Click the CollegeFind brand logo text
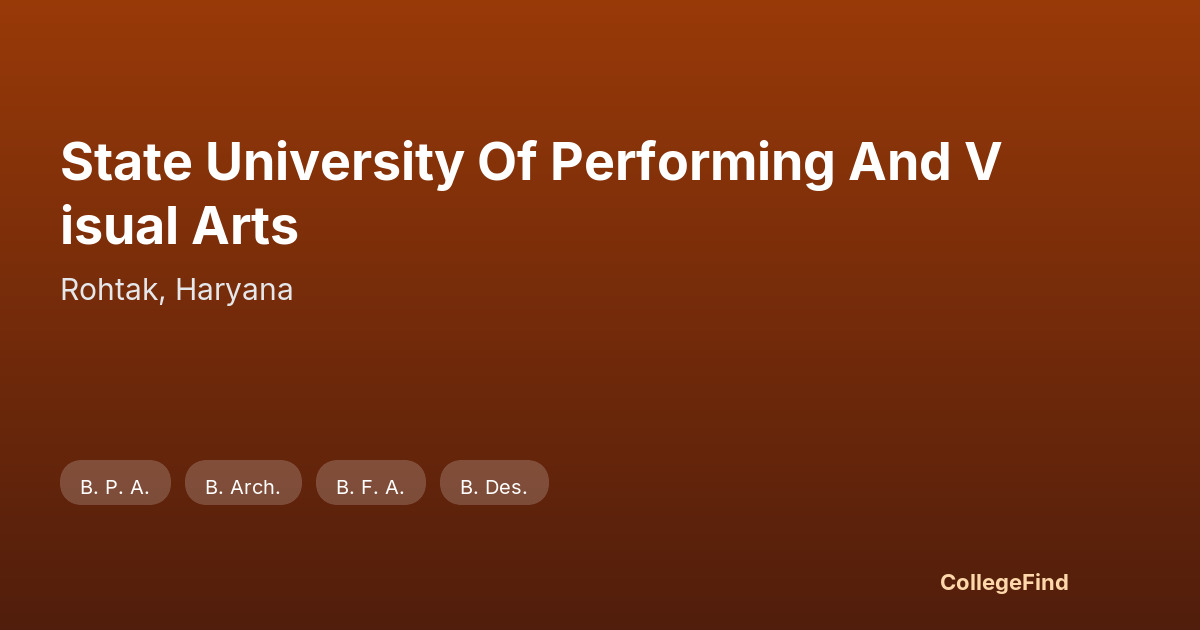Screen dimensions: 1200x630 pos(1004,582)
